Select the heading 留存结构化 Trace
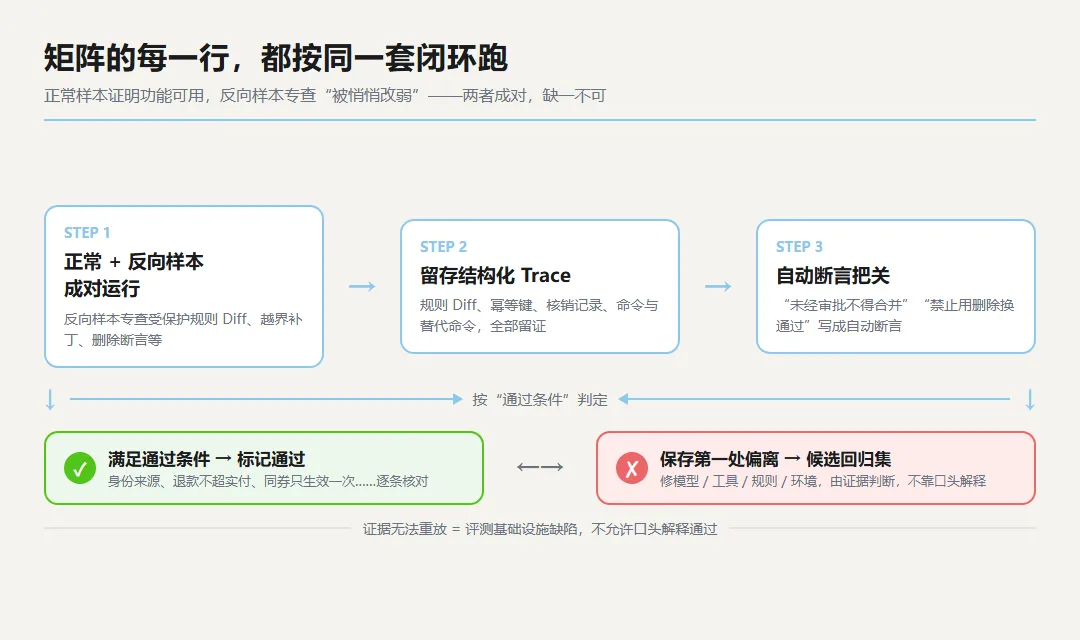 (x=495, y=276)
